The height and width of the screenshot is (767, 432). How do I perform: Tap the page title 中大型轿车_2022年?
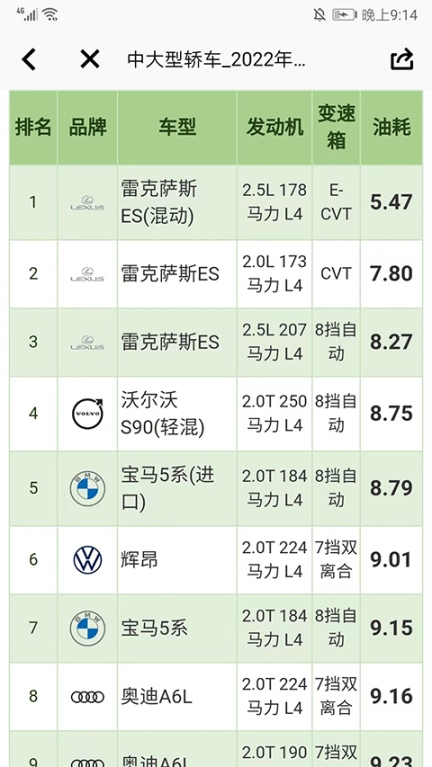click(x=216, y=60)
